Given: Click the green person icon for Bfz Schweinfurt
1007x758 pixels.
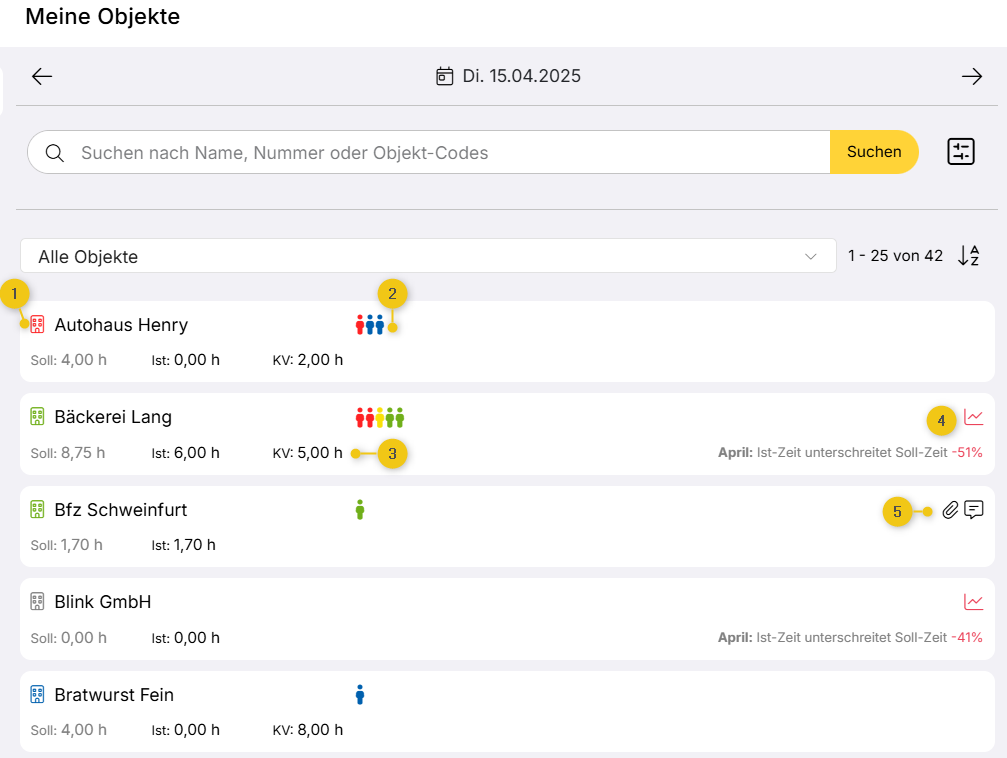Looking at the screenshot, I should click(360, 510).
